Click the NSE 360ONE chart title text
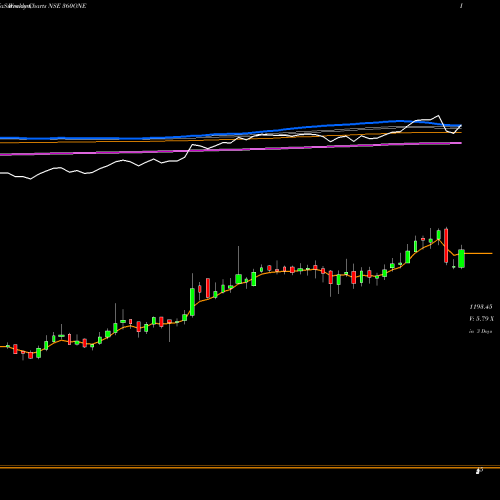This screenshot has width=500, height=500. [x=43, y=6]
